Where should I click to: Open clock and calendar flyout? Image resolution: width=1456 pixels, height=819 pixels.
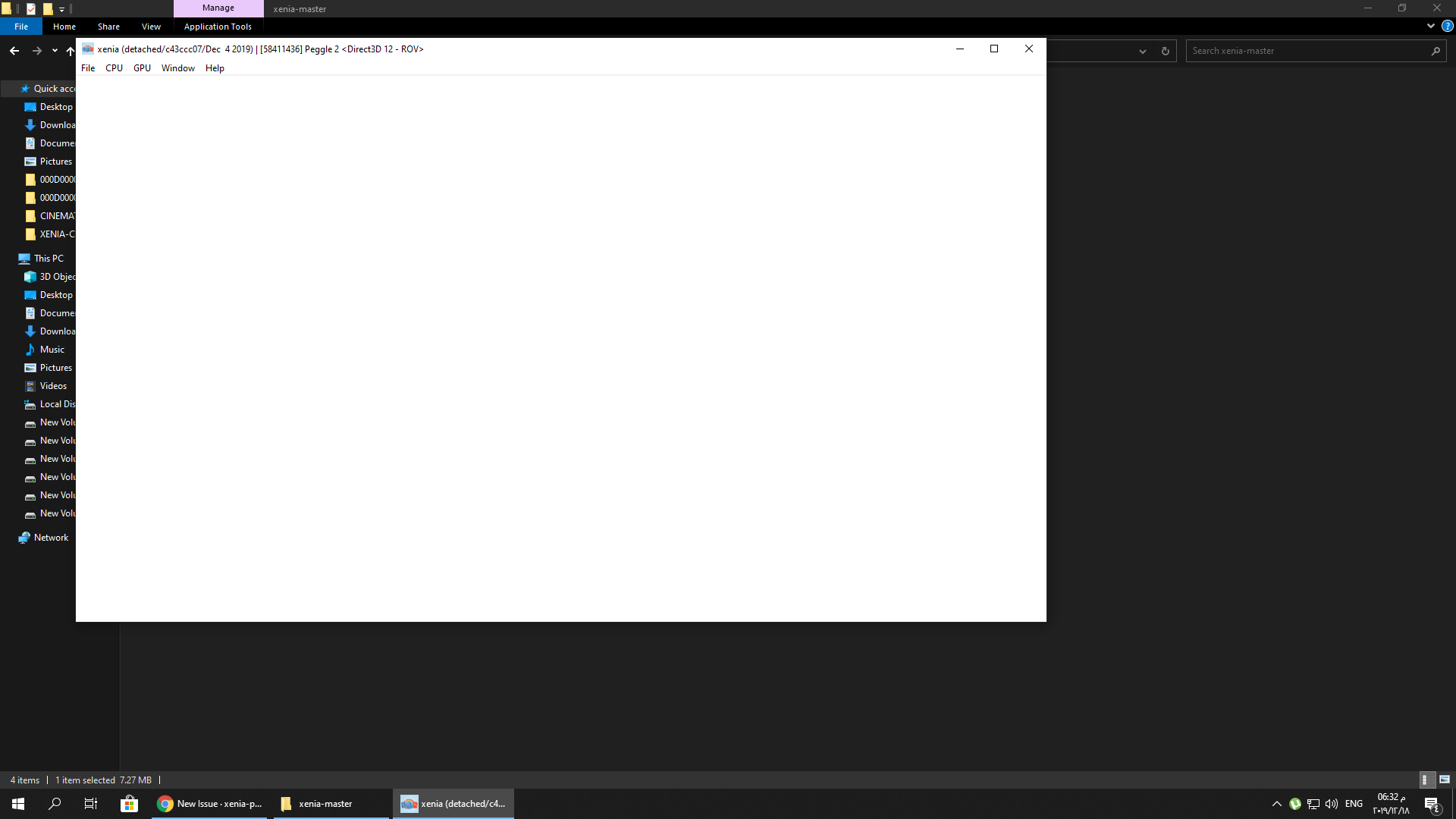coord(1391,804)
